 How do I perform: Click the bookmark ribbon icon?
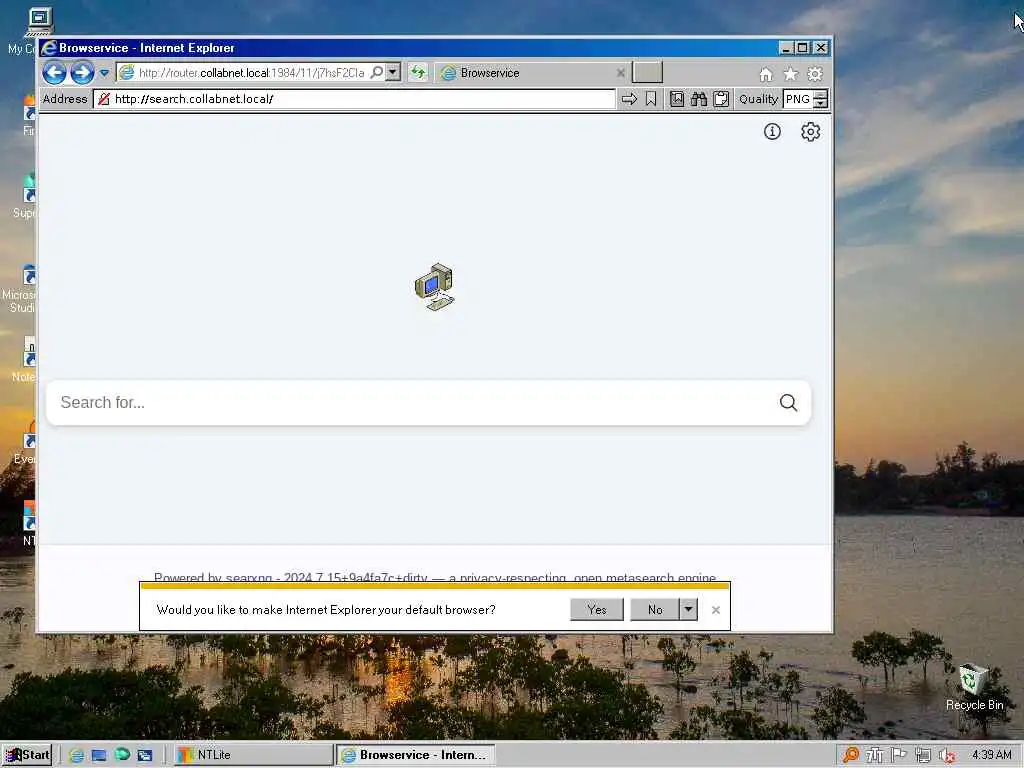[650, 99]
